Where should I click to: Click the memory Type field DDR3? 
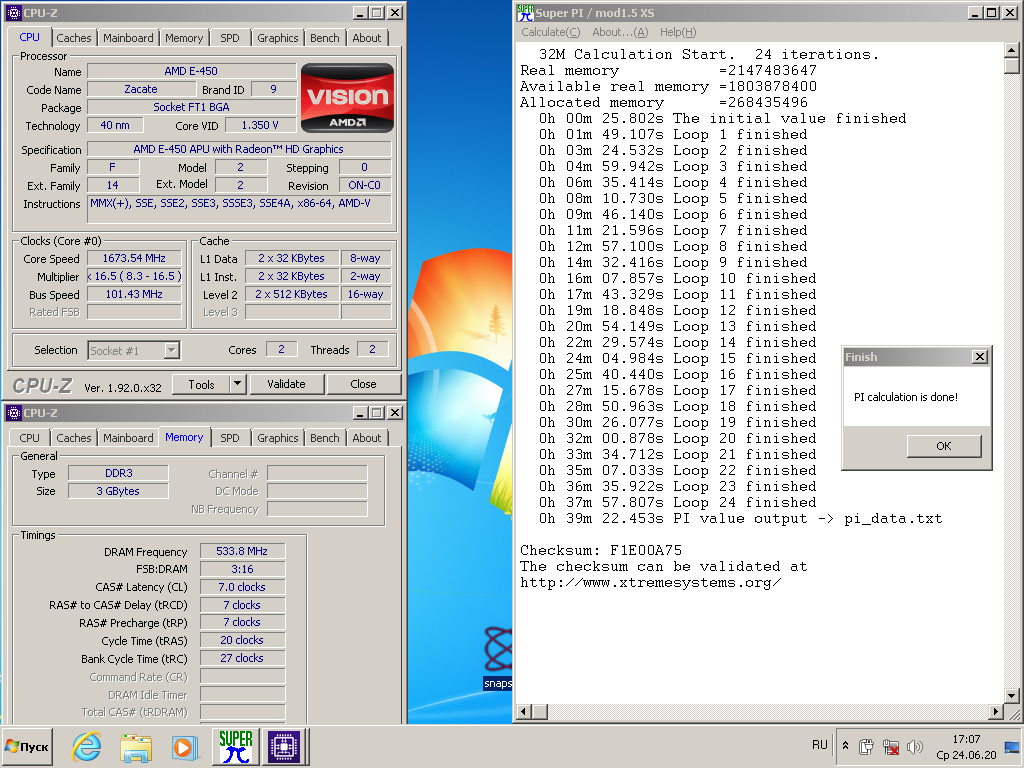118,473
